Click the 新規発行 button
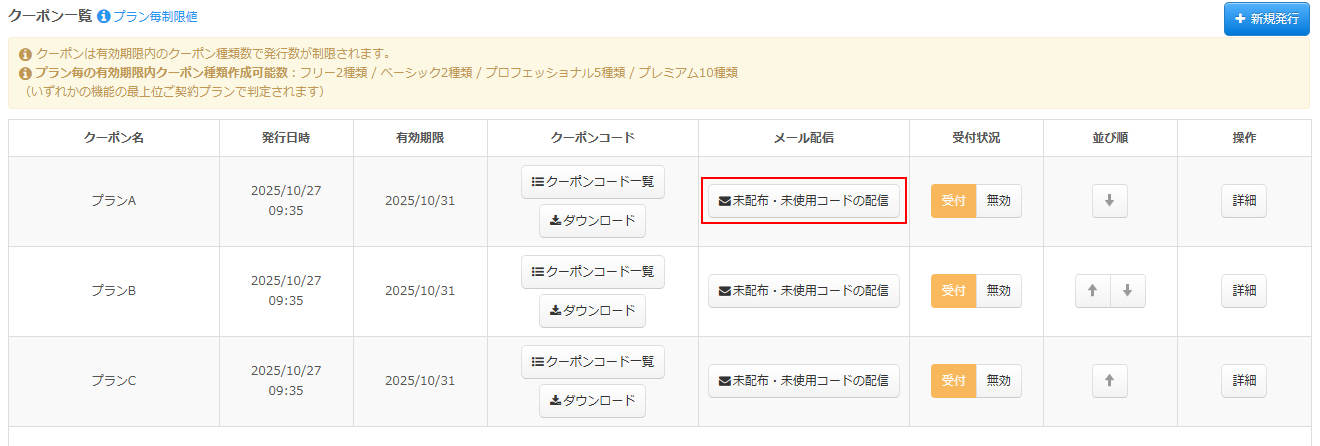This screenshot has width=1320, height=446. point(1266,19)
